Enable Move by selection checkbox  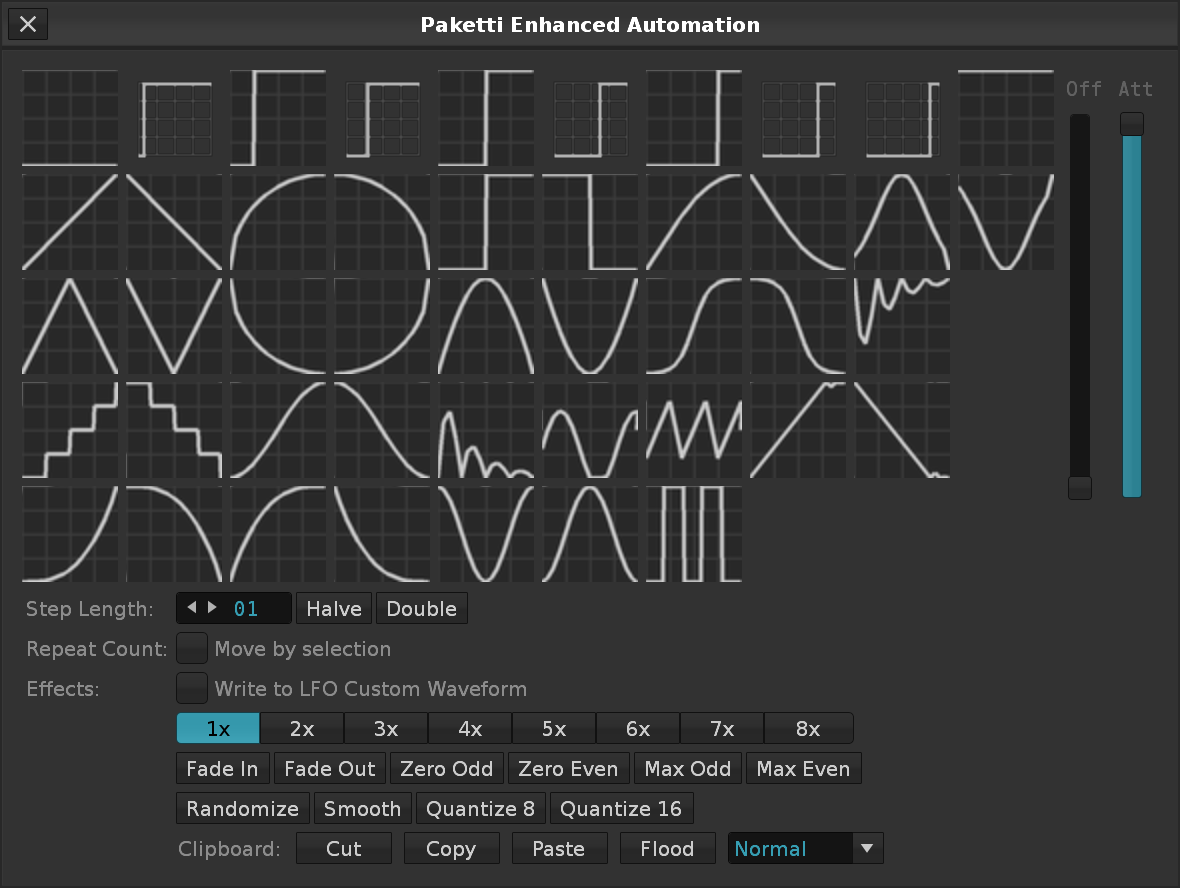pyautogui.click(x=192, y=649)
